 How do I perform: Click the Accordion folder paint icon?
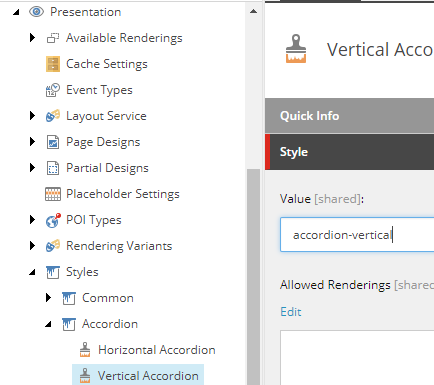tap(69, 324)
